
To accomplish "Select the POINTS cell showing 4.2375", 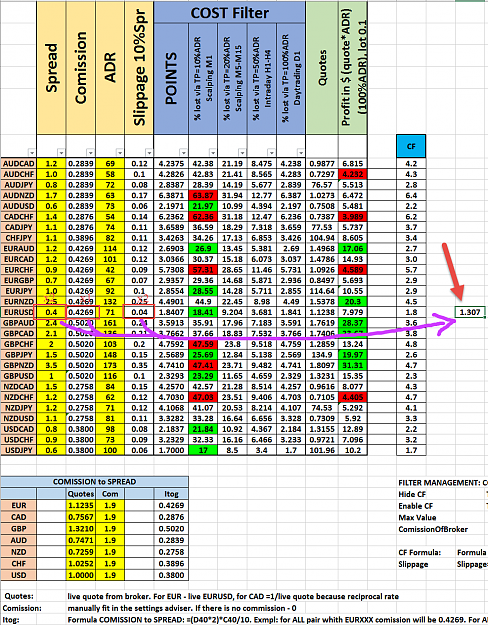I will tap(171, 164).
